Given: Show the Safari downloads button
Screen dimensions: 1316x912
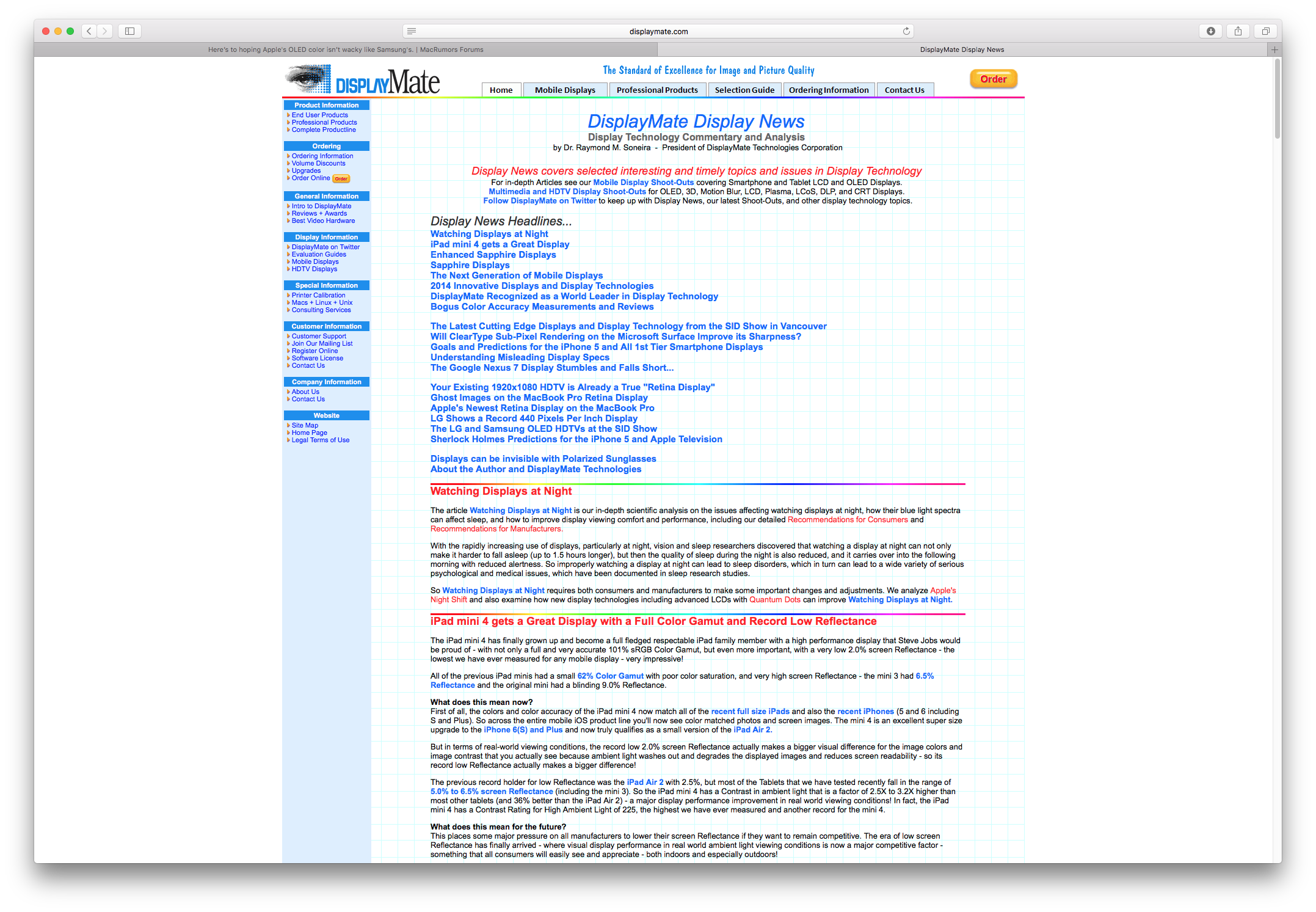Looking at the screenshot, I should click(1211, 31).
